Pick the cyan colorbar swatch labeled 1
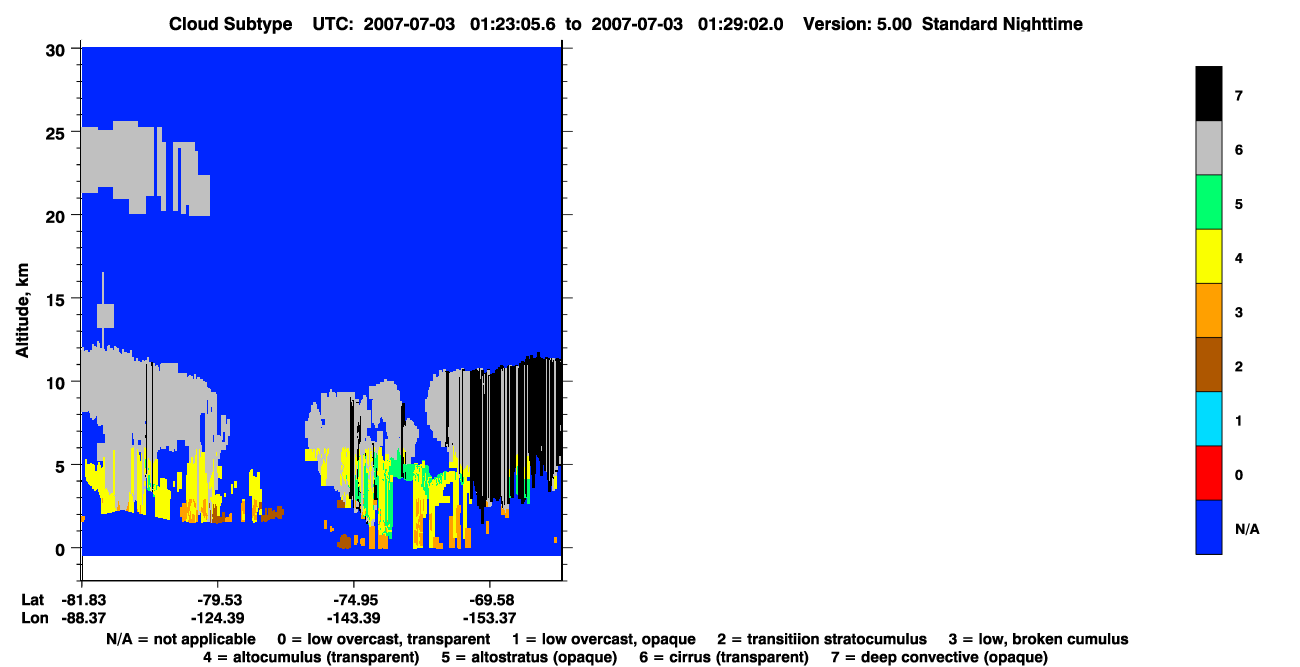Image resolution: width=1300 pixels, height=667 pixels. (x=1208, y=418)
